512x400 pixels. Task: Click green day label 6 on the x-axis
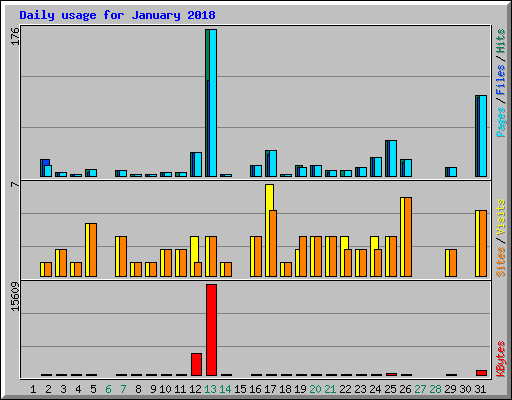108,389
